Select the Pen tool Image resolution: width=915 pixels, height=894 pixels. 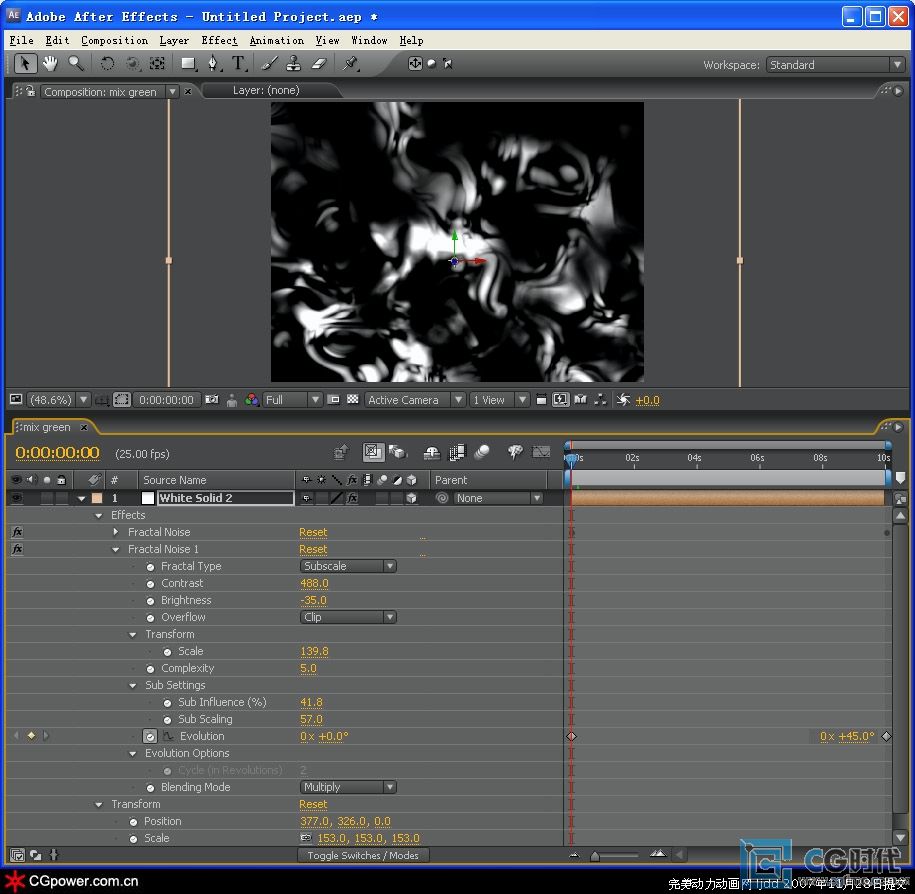pyautogui.click(x=214, y=64)
